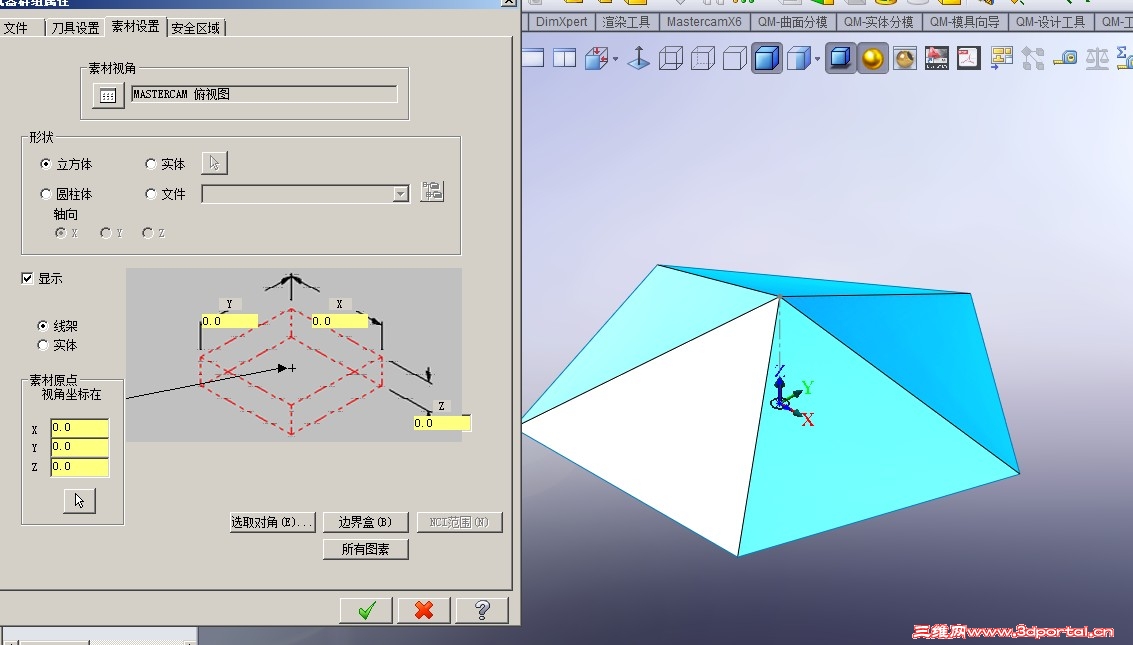This screenshot has height=645, width=1133.
Task: Toggle shadows in shaded mode icon
Action: [840, 58]
